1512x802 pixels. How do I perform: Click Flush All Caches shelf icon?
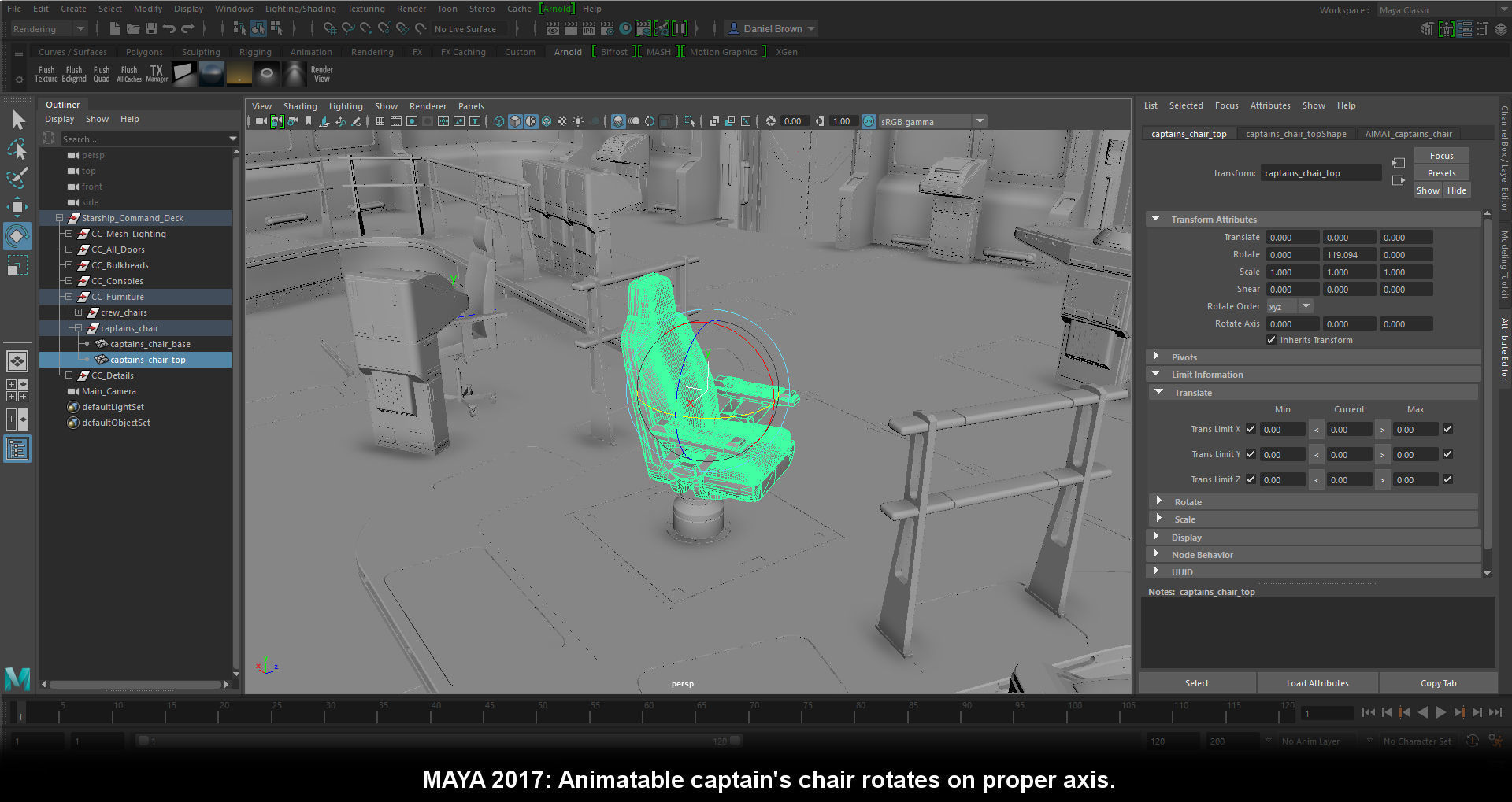(x=129, y=74)
